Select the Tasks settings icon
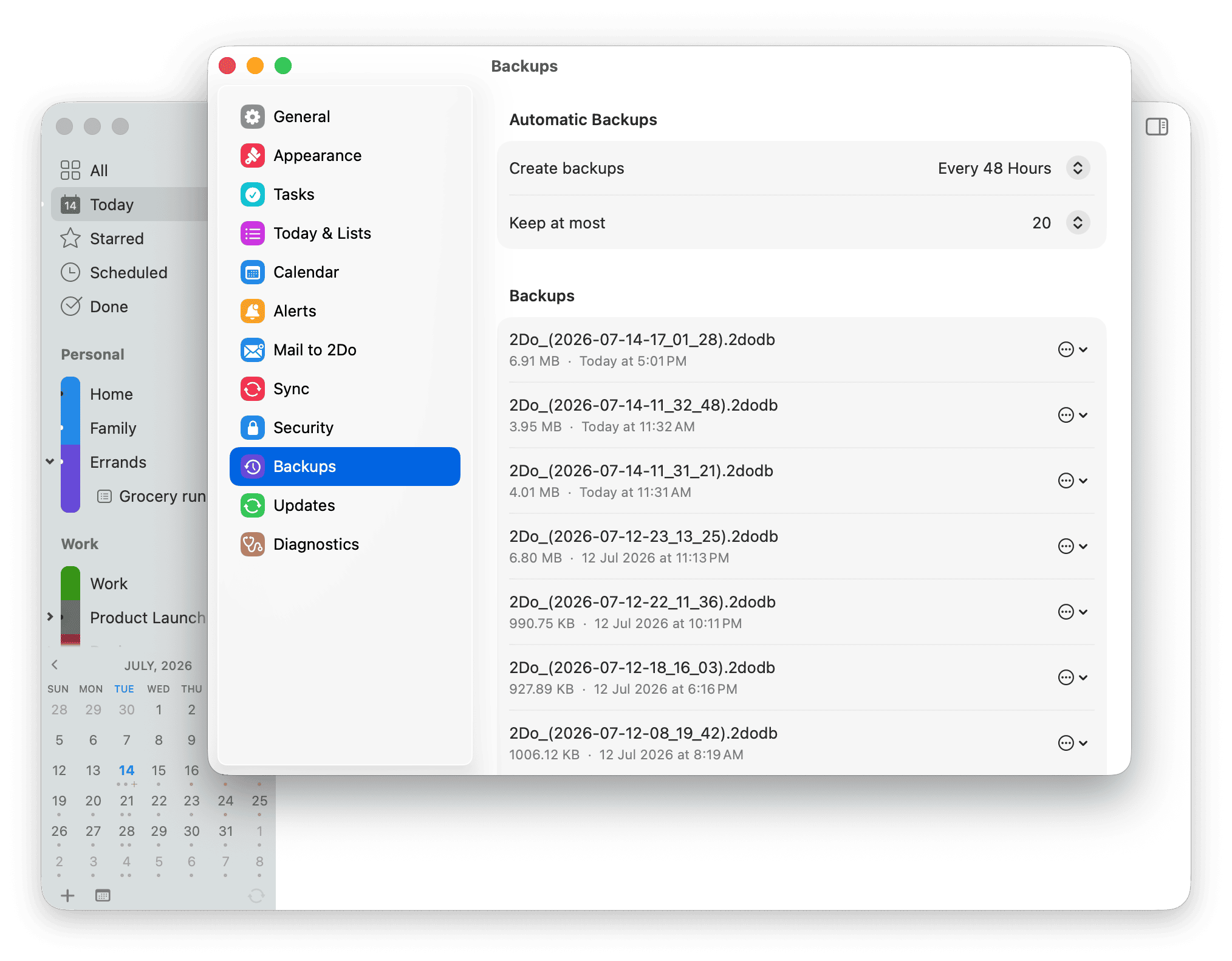This screenshot has width=1232, height=961. tap(252, 194)
